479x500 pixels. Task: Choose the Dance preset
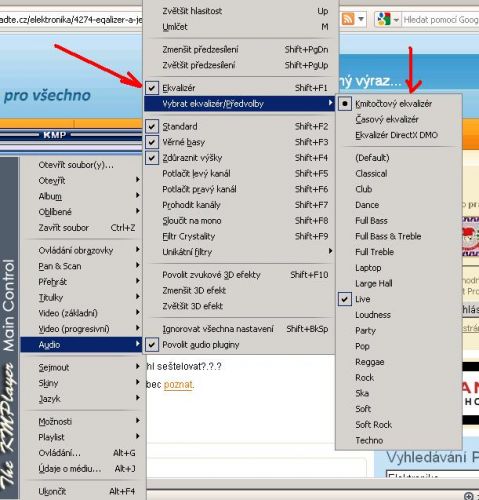(x=399, y=205)
